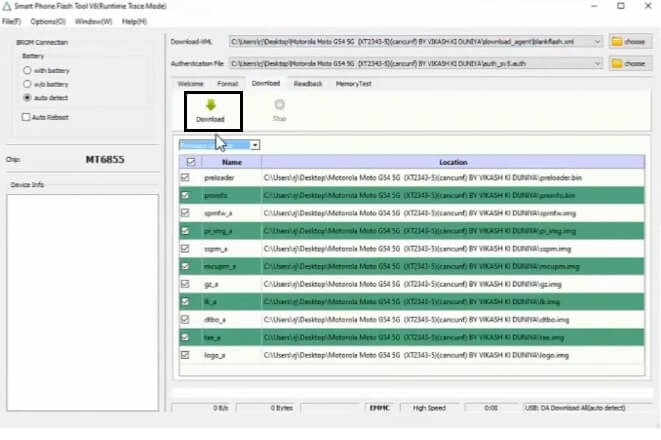The height and width of the screenshot is (440, 661).
Task: Click the mcupm.img location cell
Action: [x=453, y=266]
